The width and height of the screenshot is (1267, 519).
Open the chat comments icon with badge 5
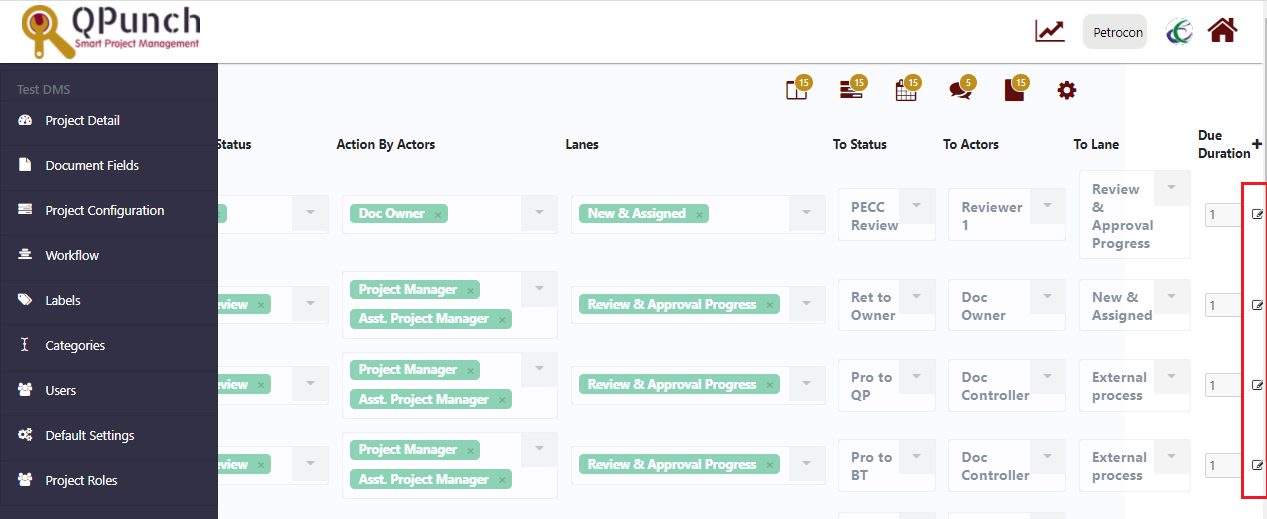tap(961, 89)
